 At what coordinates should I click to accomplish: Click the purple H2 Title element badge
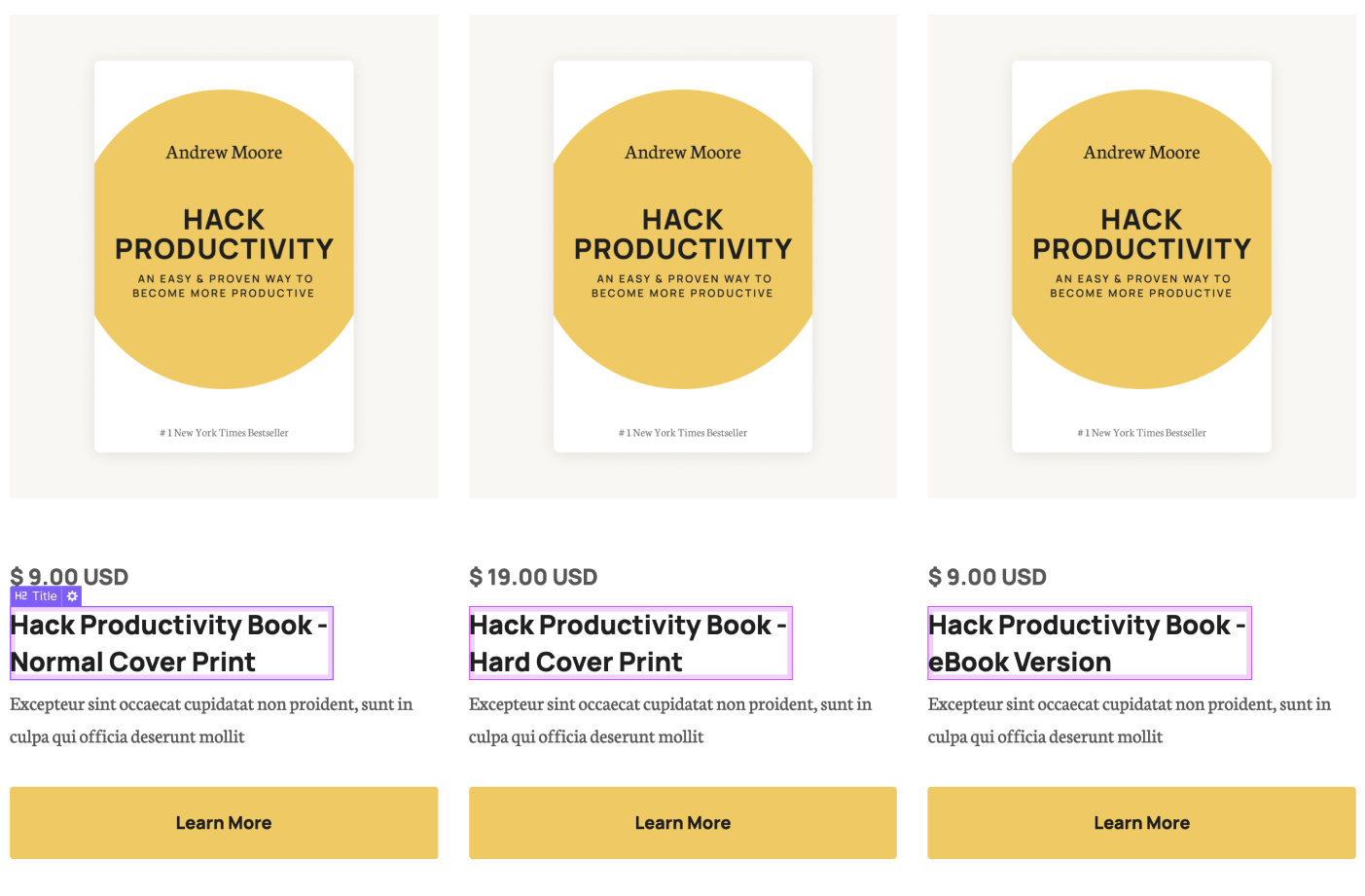(37, 595)
